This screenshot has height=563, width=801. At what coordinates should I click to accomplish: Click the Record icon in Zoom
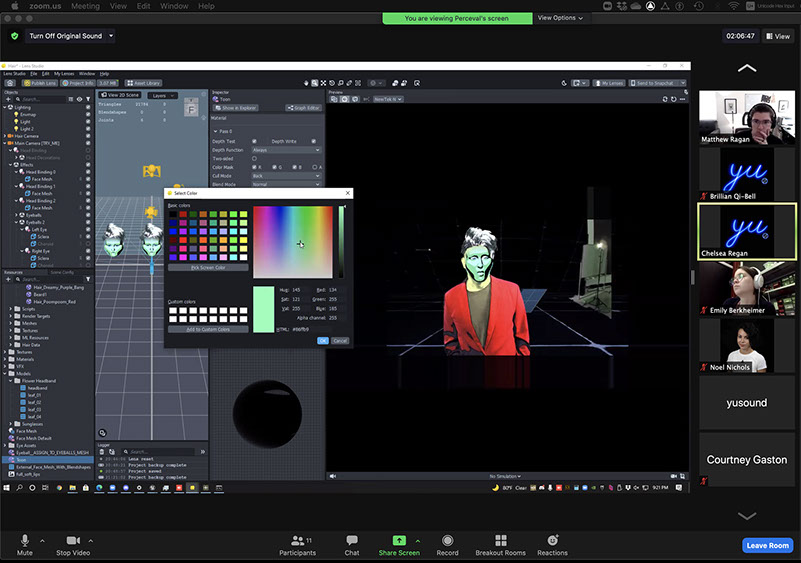[447, 540]
